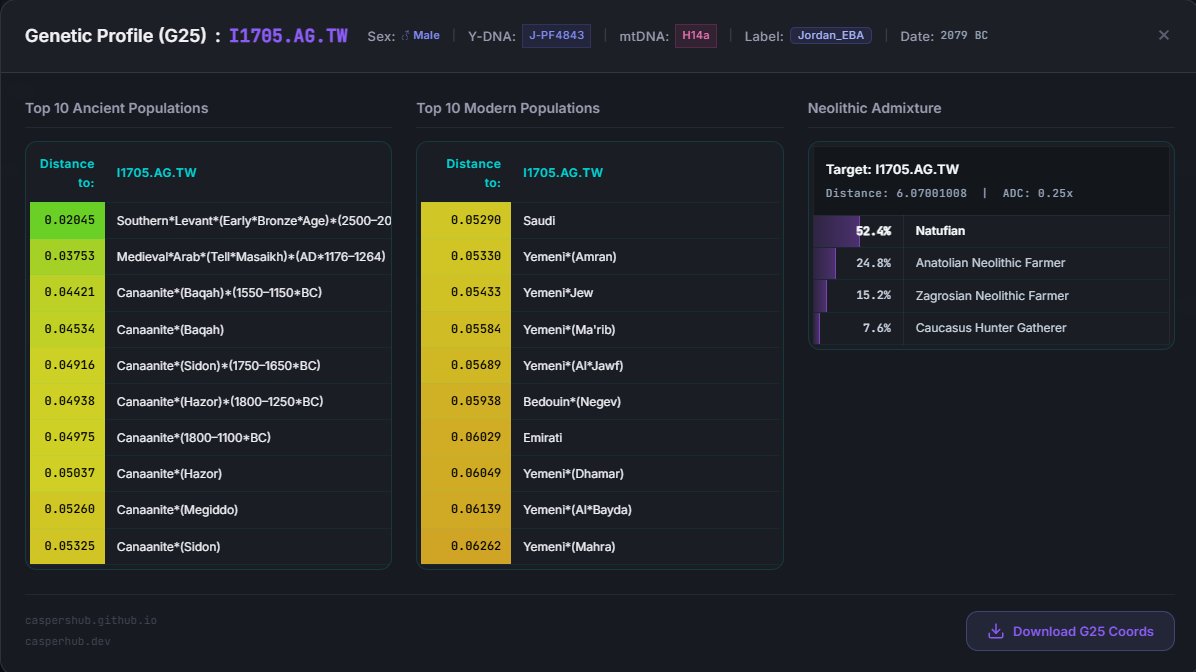Select the Yemeni (Ma'rib) row

pos(601,330)
